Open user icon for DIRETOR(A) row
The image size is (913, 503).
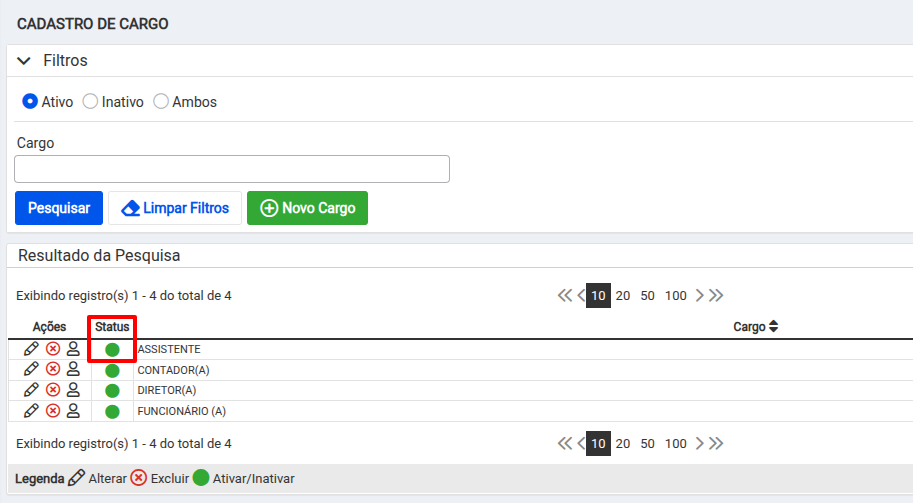pos(73,390)
